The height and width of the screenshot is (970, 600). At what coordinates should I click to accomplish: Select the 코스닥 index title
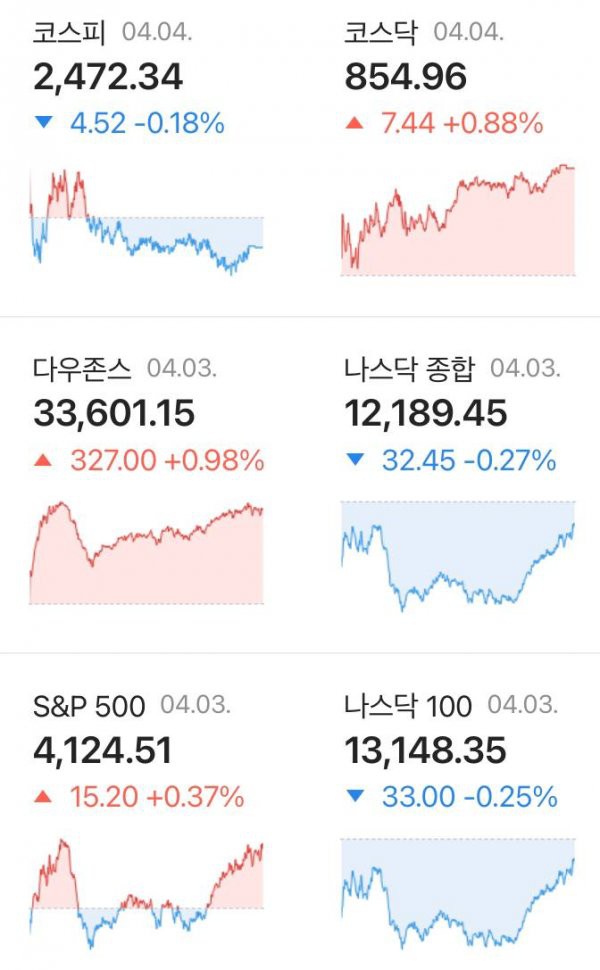[381, 32]
